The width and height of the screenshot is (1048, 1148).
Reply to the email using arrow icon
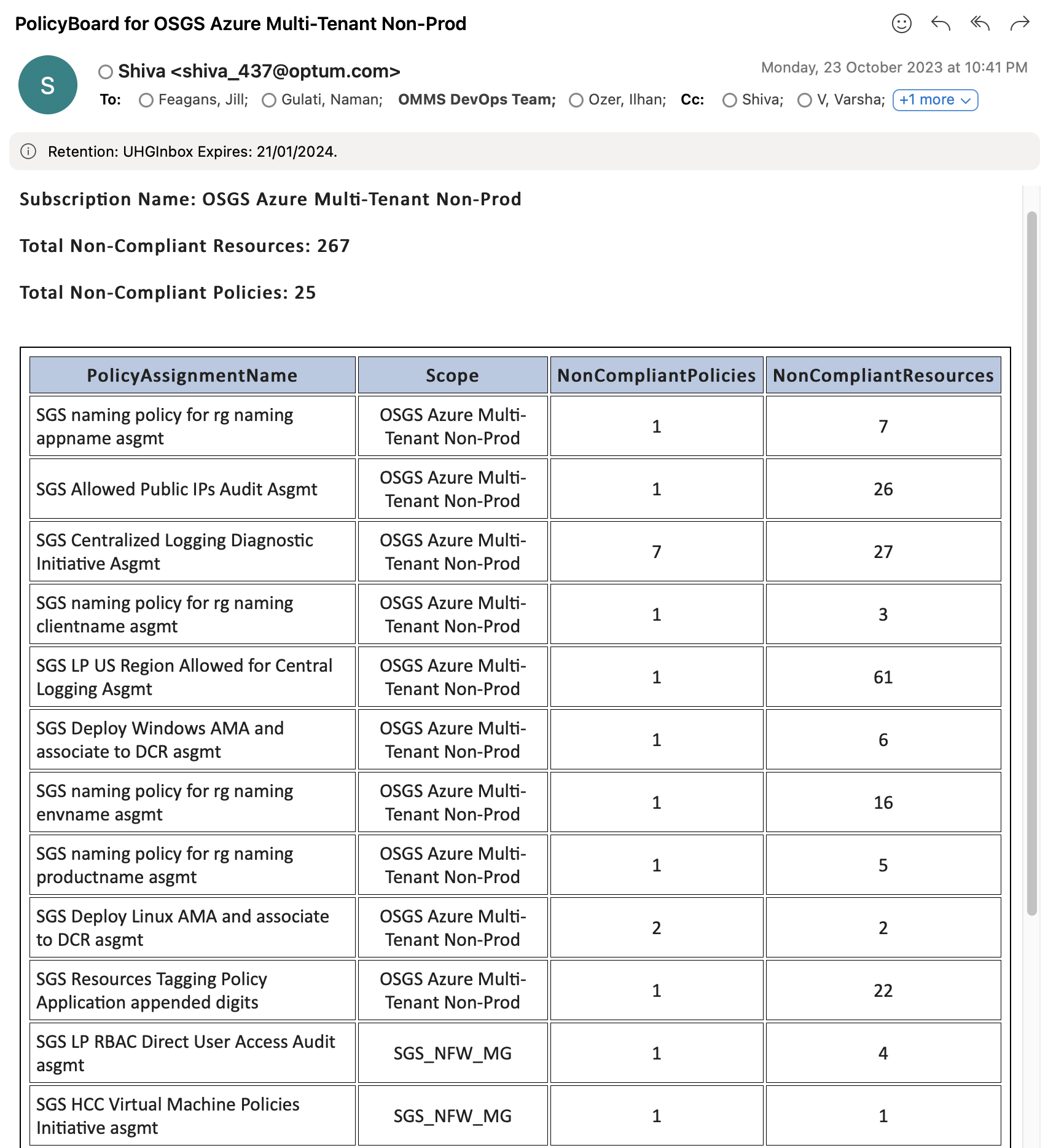(x=940, y=24)
